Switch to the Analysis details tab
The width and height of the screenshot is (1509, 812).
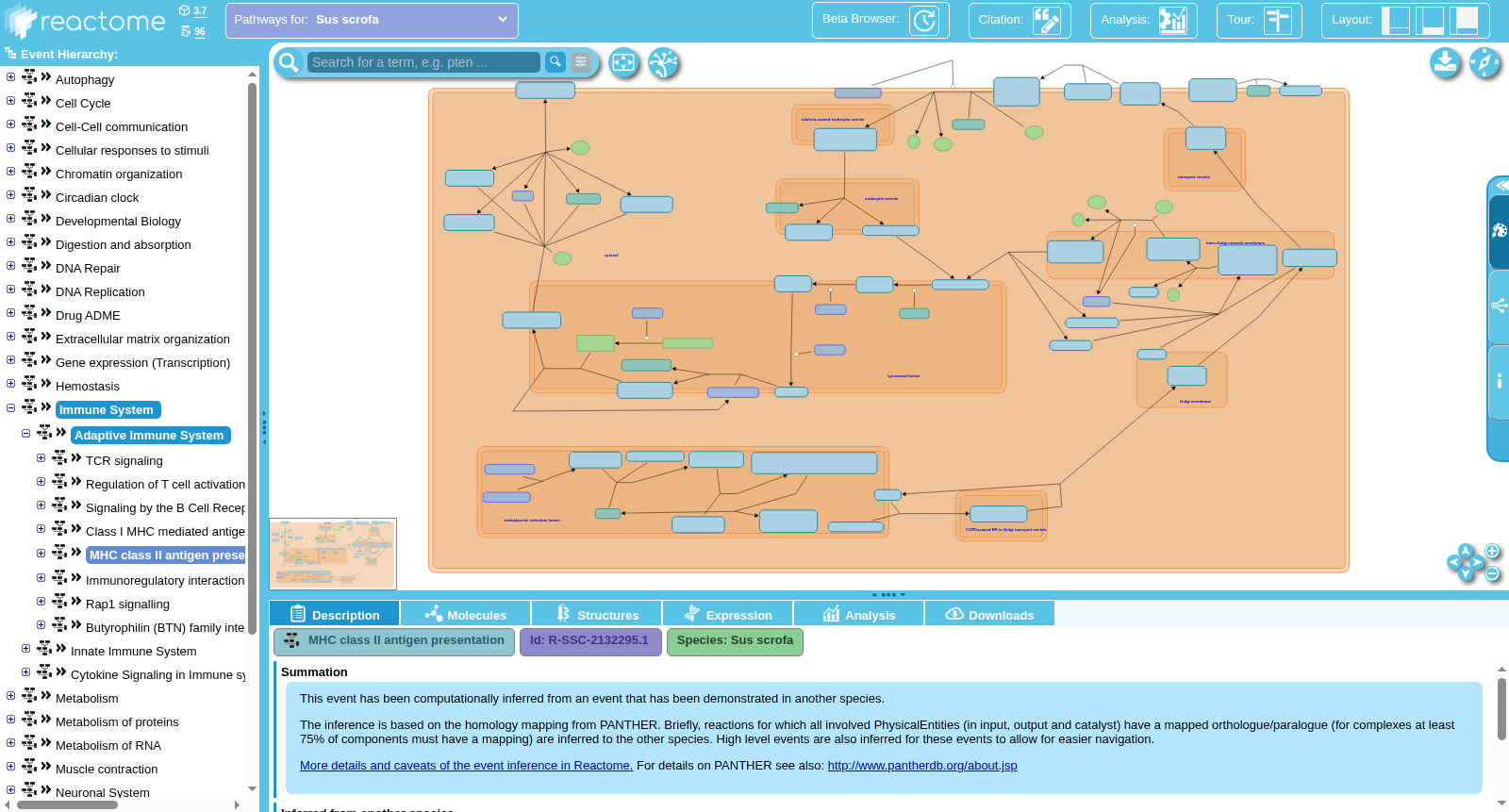858,614
